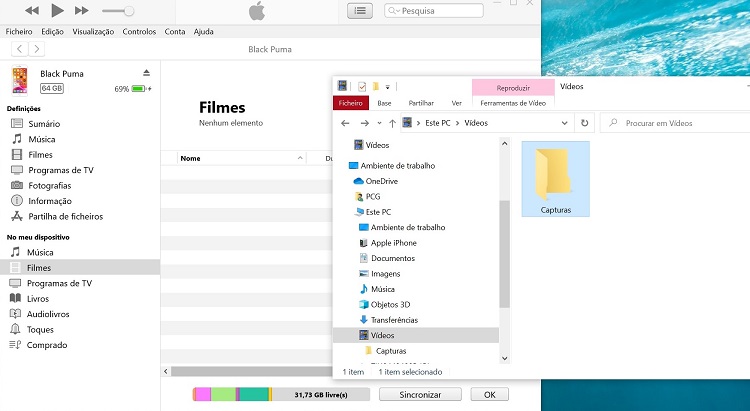Viewport: 750px width, 411px height.
Task: Eject the Black Puma device
Action: pos(146,73)
